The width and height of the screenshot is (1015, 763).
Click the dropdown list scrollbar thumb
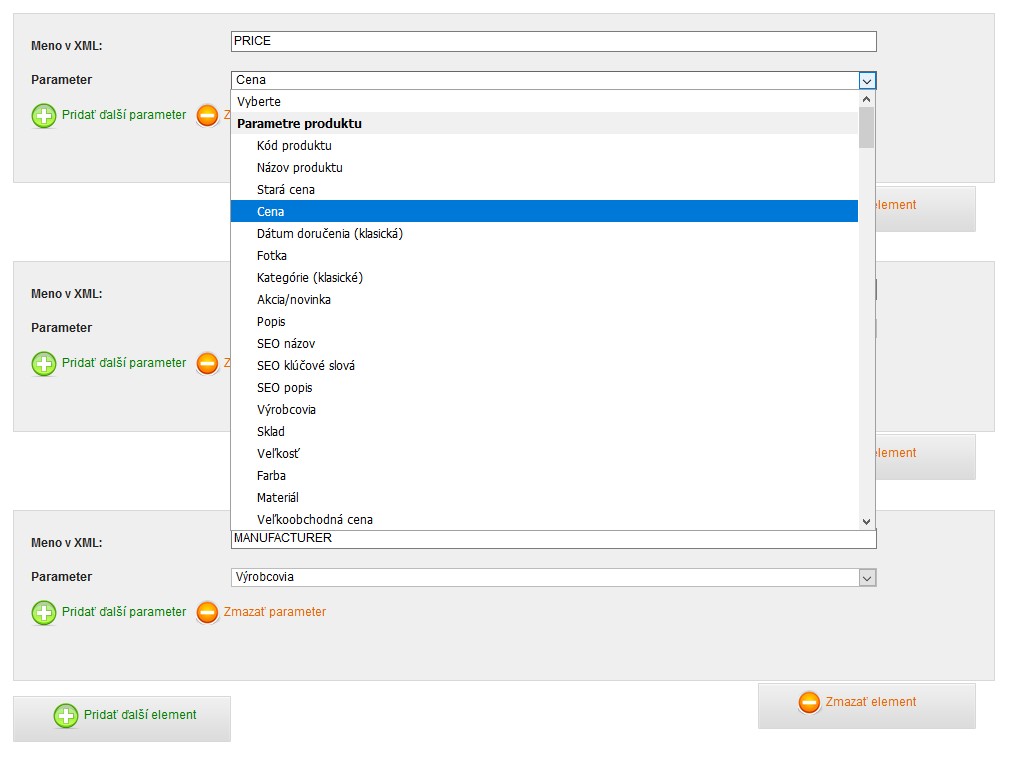pos(867,128)
